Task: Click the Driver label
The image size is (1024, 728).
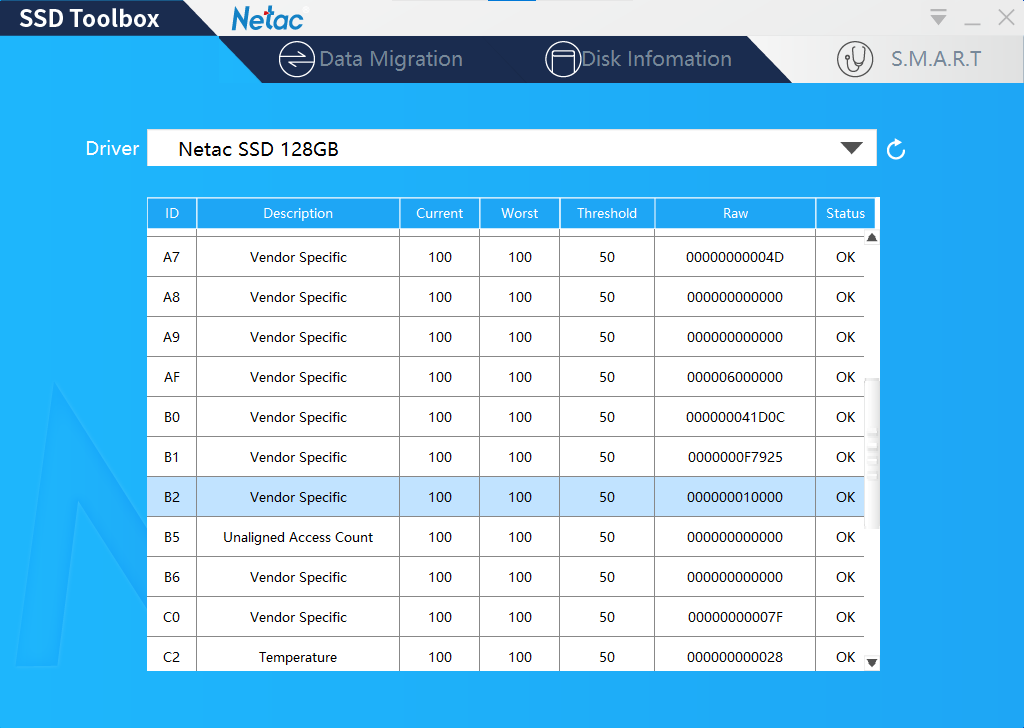Action: point(112,148)
